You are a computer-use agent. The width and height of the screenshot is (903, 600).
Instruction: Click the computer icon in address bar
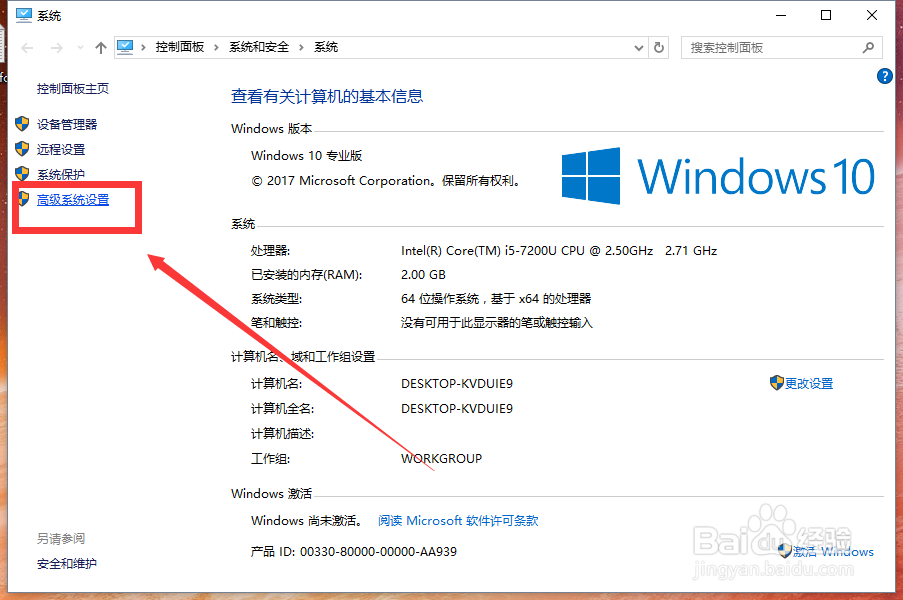pos(125,47)
